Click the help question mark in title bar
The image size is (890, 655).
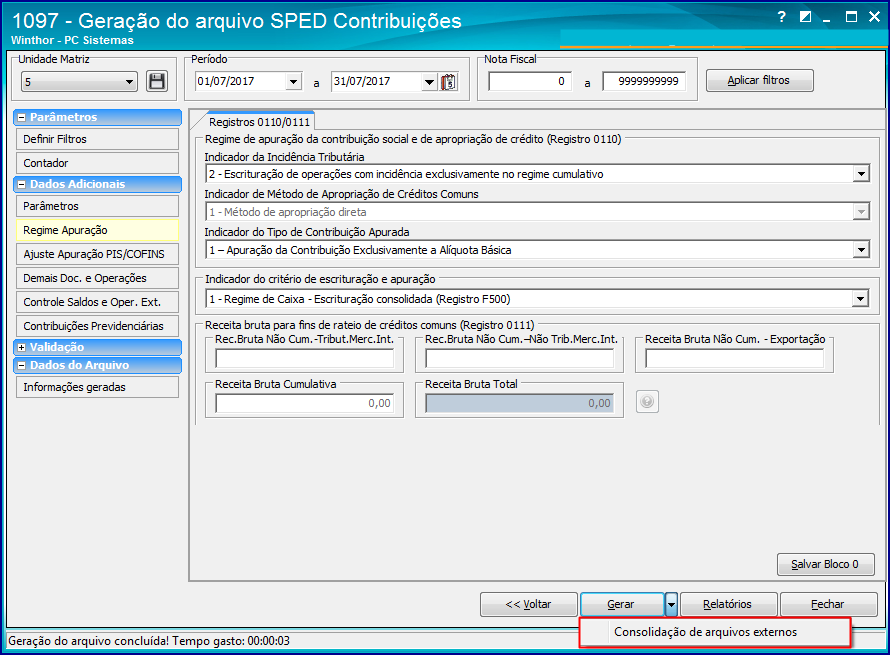tap(782, 17)
